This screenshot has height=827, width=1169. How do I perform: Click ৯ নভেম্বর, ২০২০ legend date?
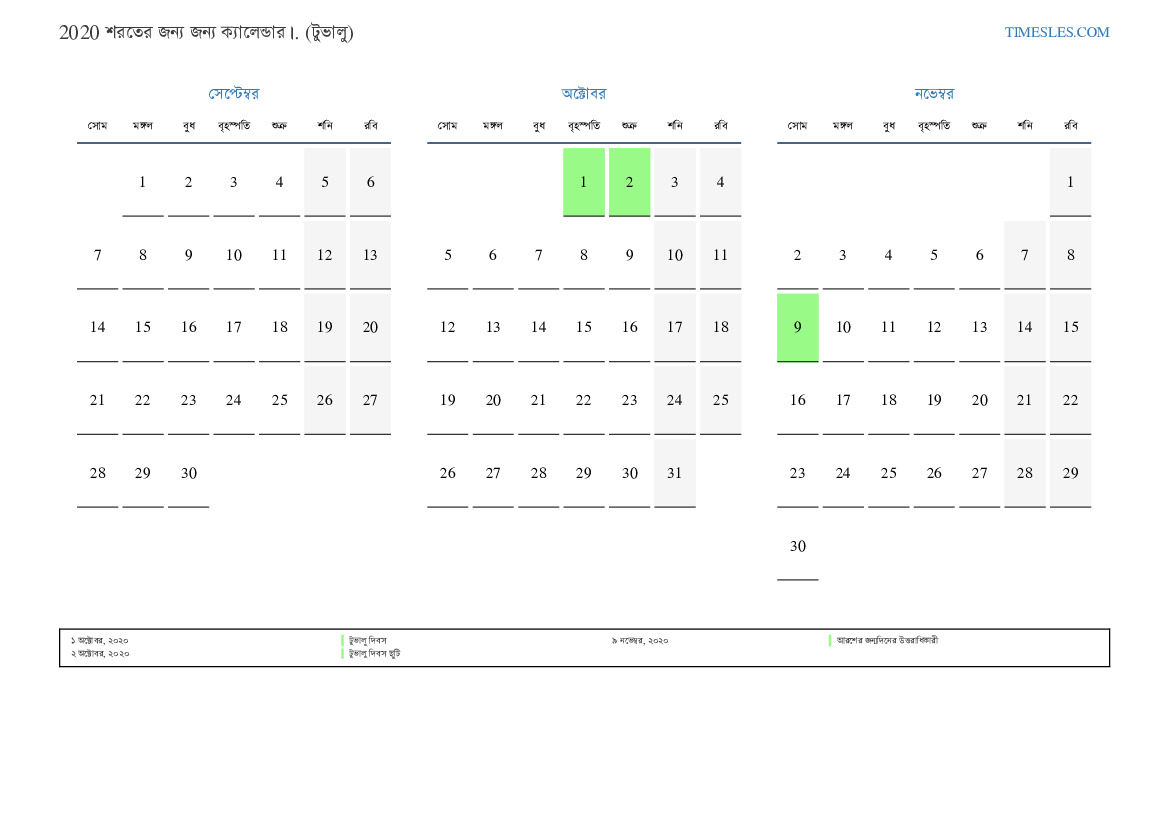640,641
